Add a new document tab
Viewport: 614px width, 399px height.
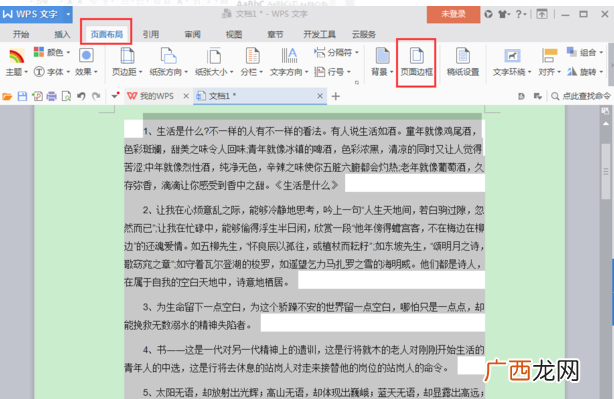pyautogui.click(x=336, y=96)
